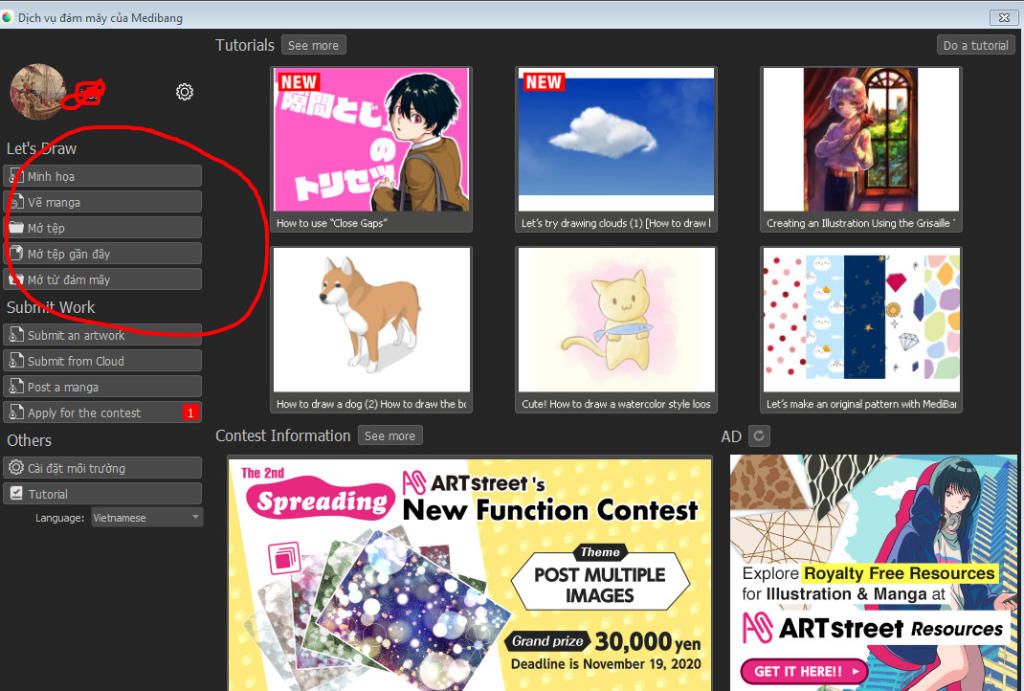Open Apply for the contest
The image size is (1024, 691).
tap(103, 412)
